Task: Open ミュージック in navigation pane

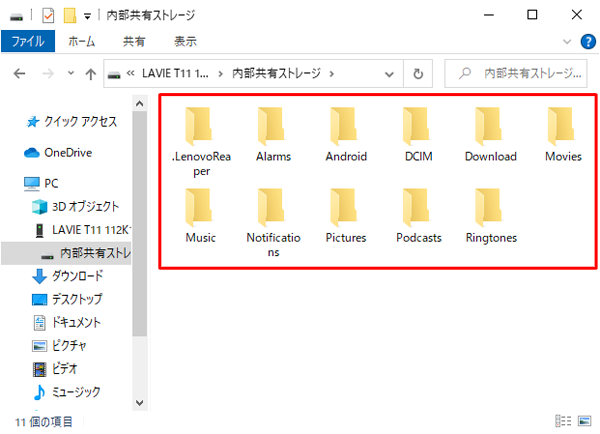Action: point(67,392)
